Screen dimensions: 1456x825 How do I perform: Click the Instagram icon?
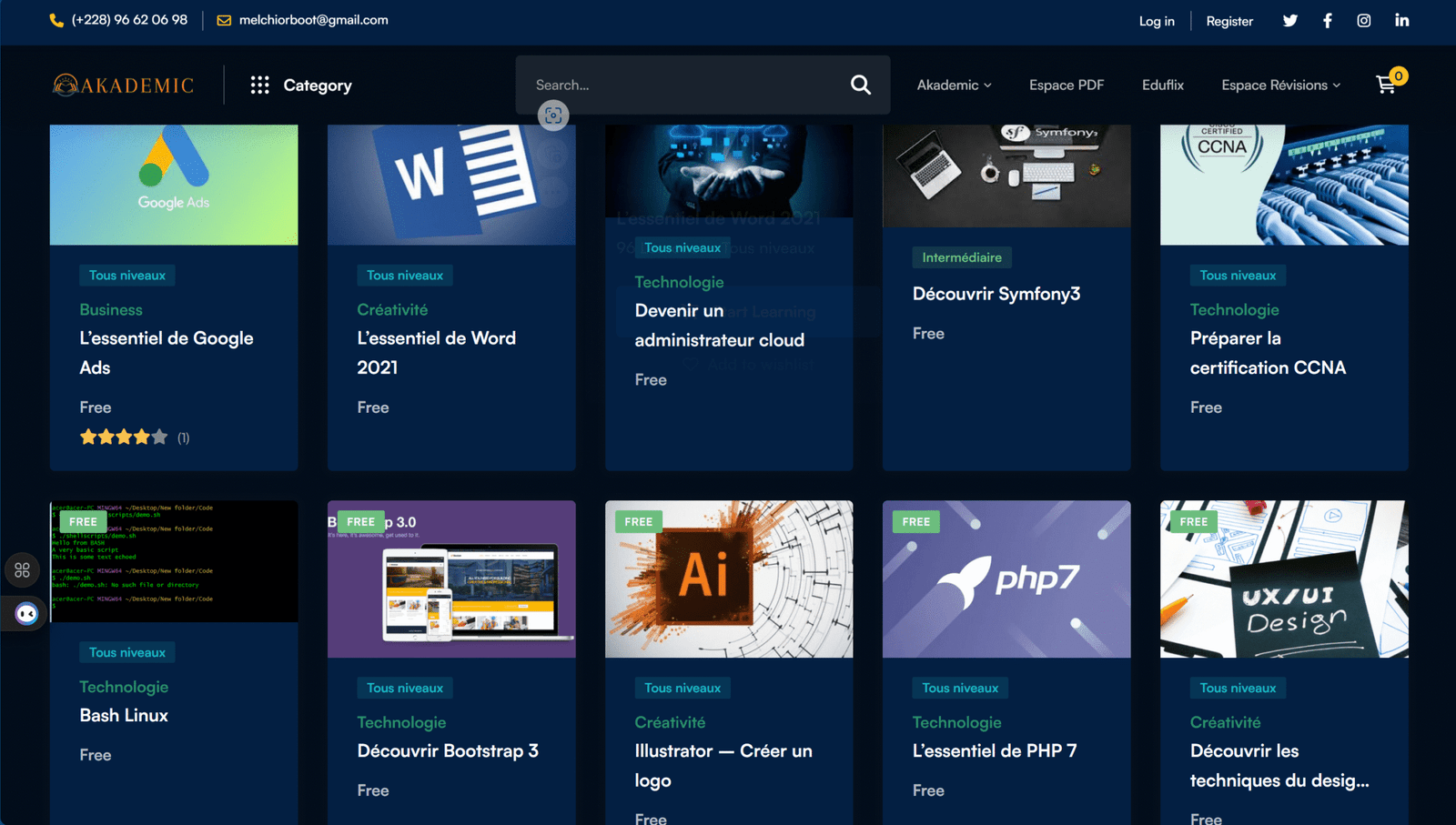click(x=1364, y=19)
